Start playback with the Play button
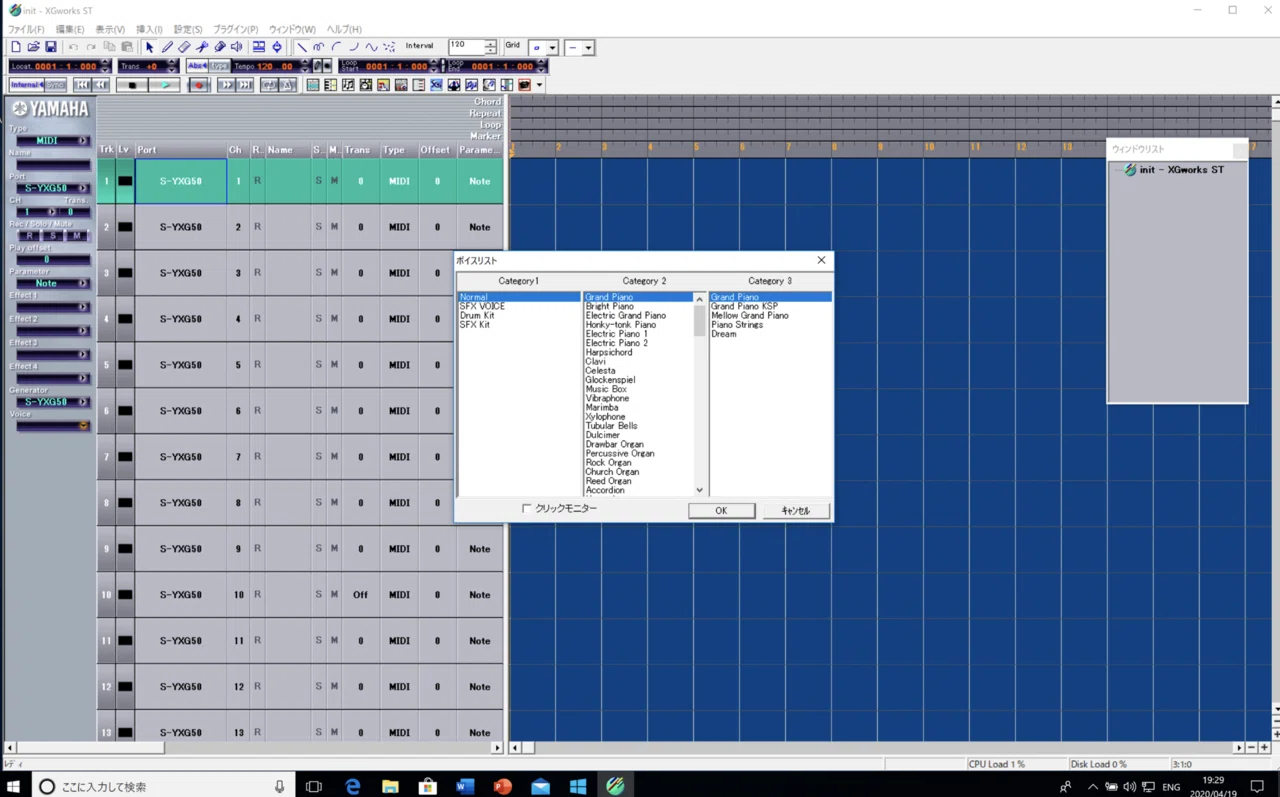Viewport: 1280px width, 797px height. click(x=164, y=85)
